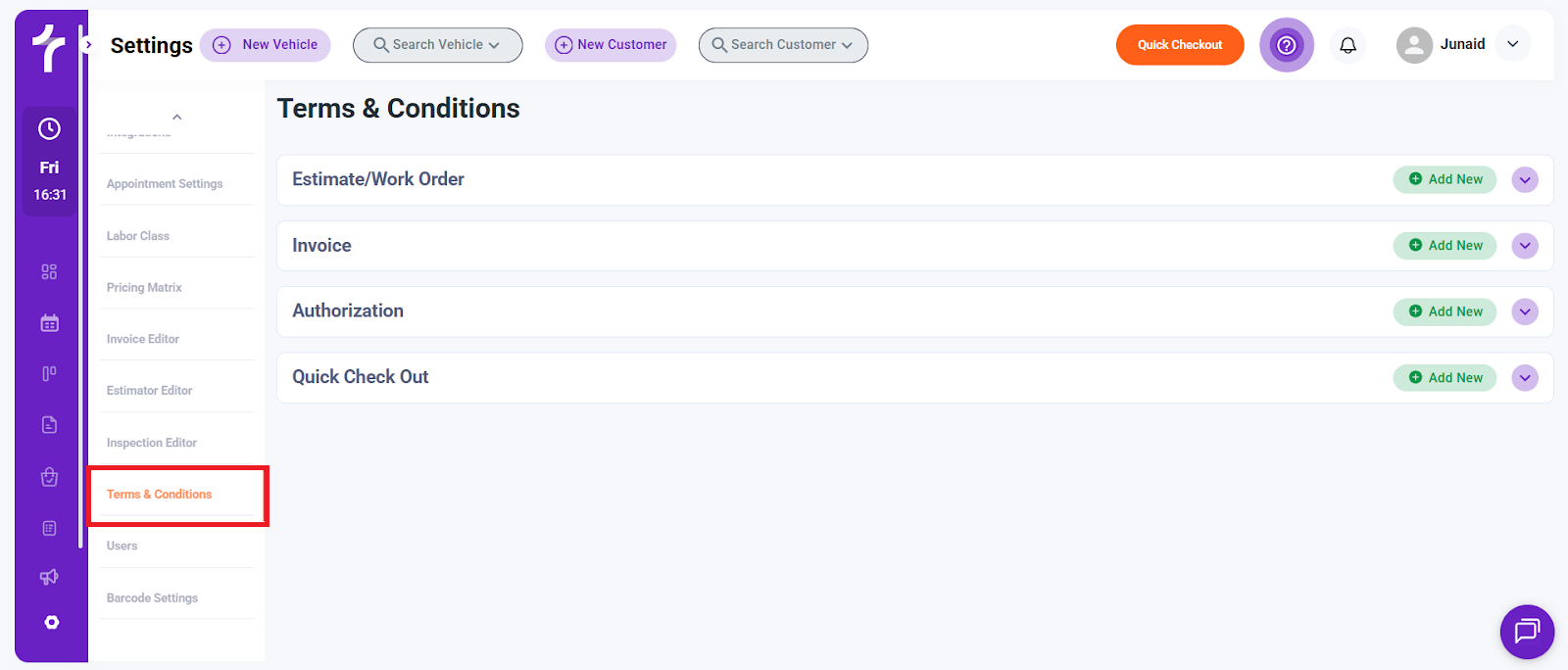Viewport: 1568px width, 670px height.
Task: Open the chat support bubble
Action: [x=1526, y=631]
